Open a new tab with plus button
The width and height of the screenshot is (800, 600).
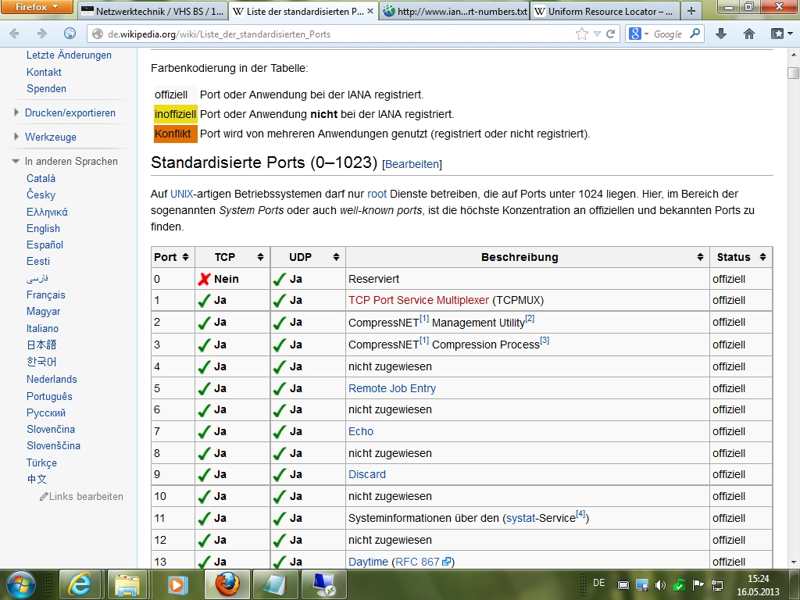tap(691, 11)
